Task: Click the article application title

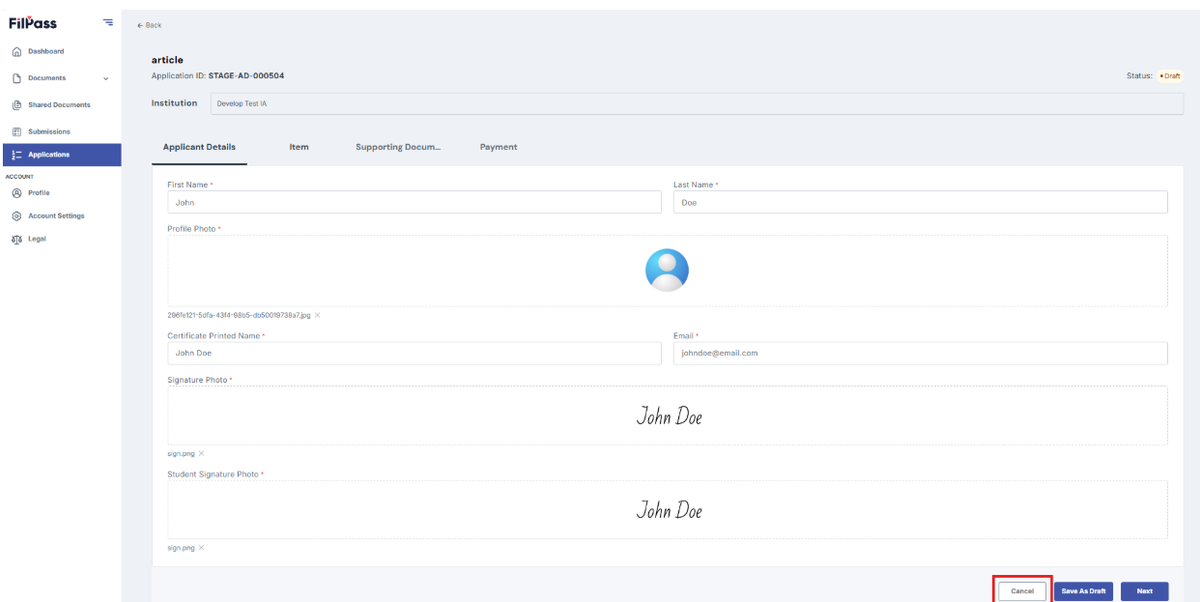Action: [x=167, y=60]
